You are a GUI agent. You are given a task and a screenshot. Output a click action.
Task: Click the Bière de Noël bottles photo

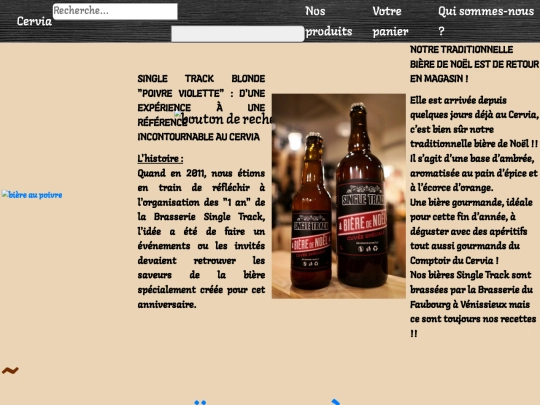click(339, 196)
